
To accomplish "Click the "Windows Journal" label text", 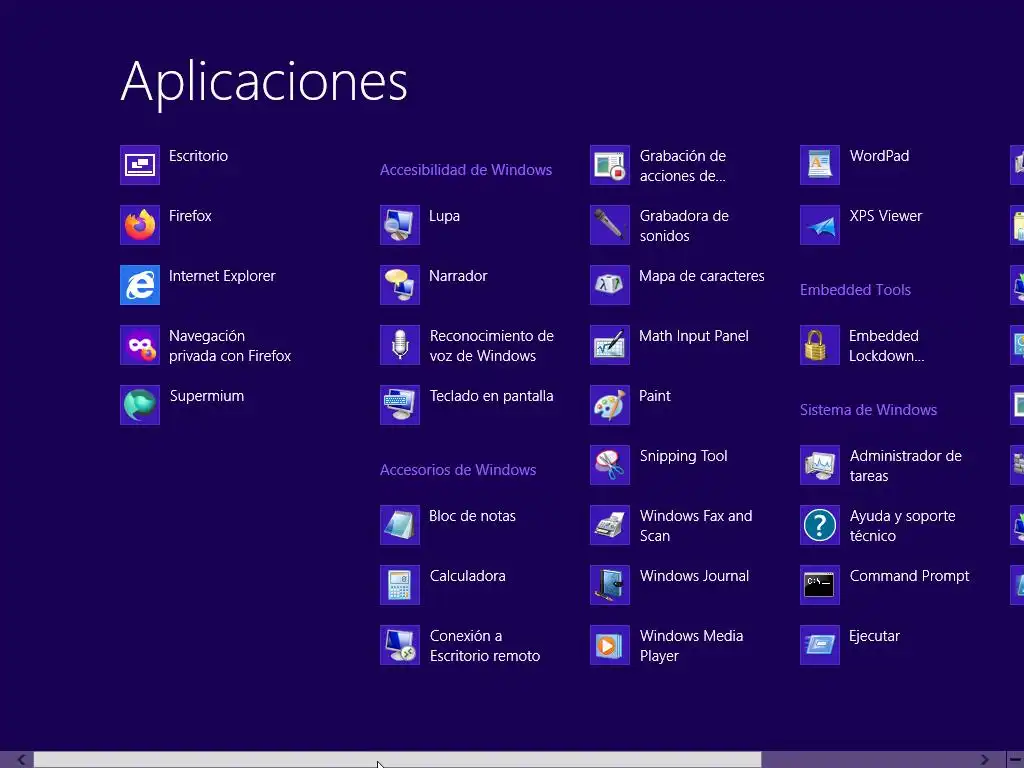I will [x=694, y=576].
